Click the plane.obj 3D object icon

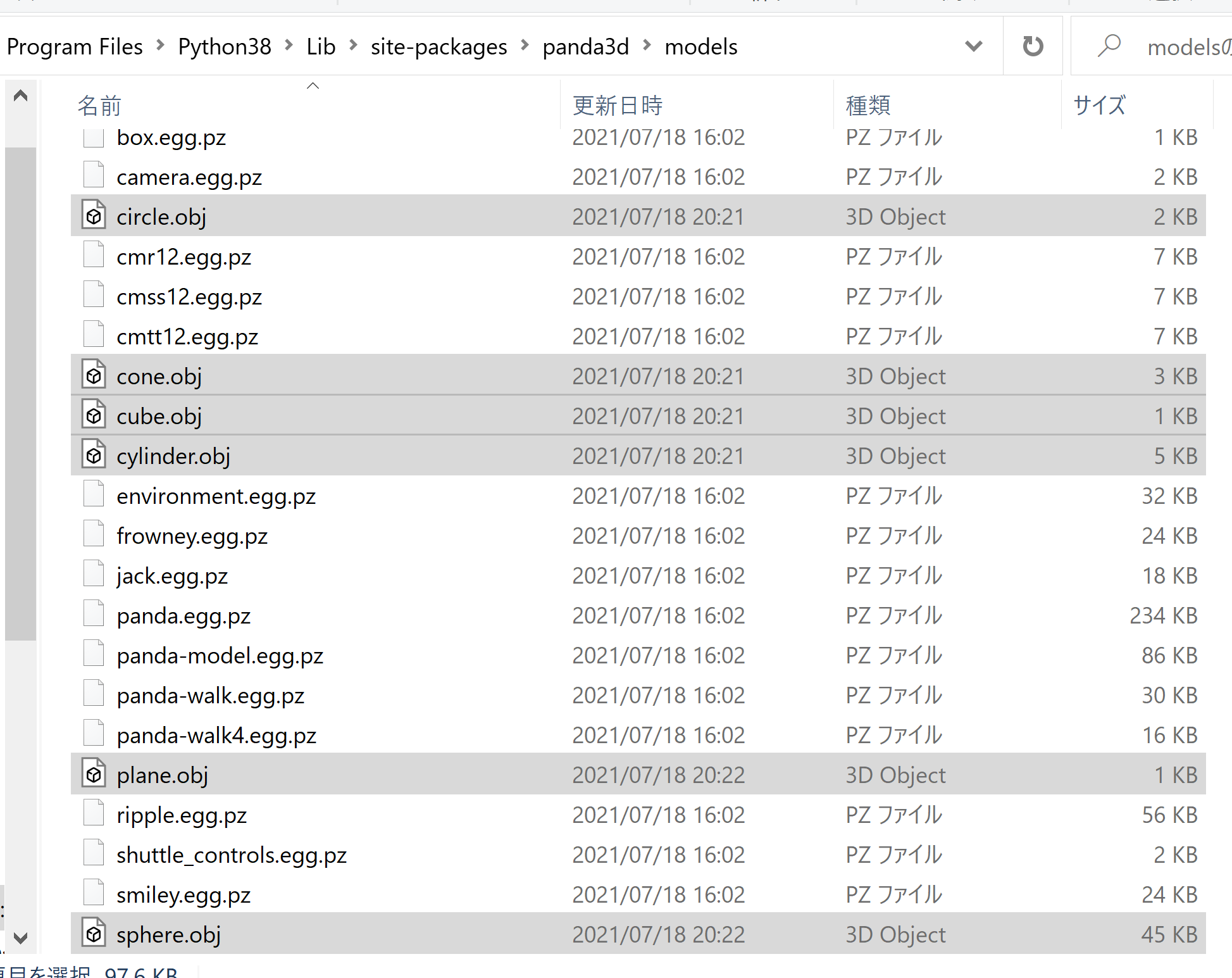click(x=94, y=774)
